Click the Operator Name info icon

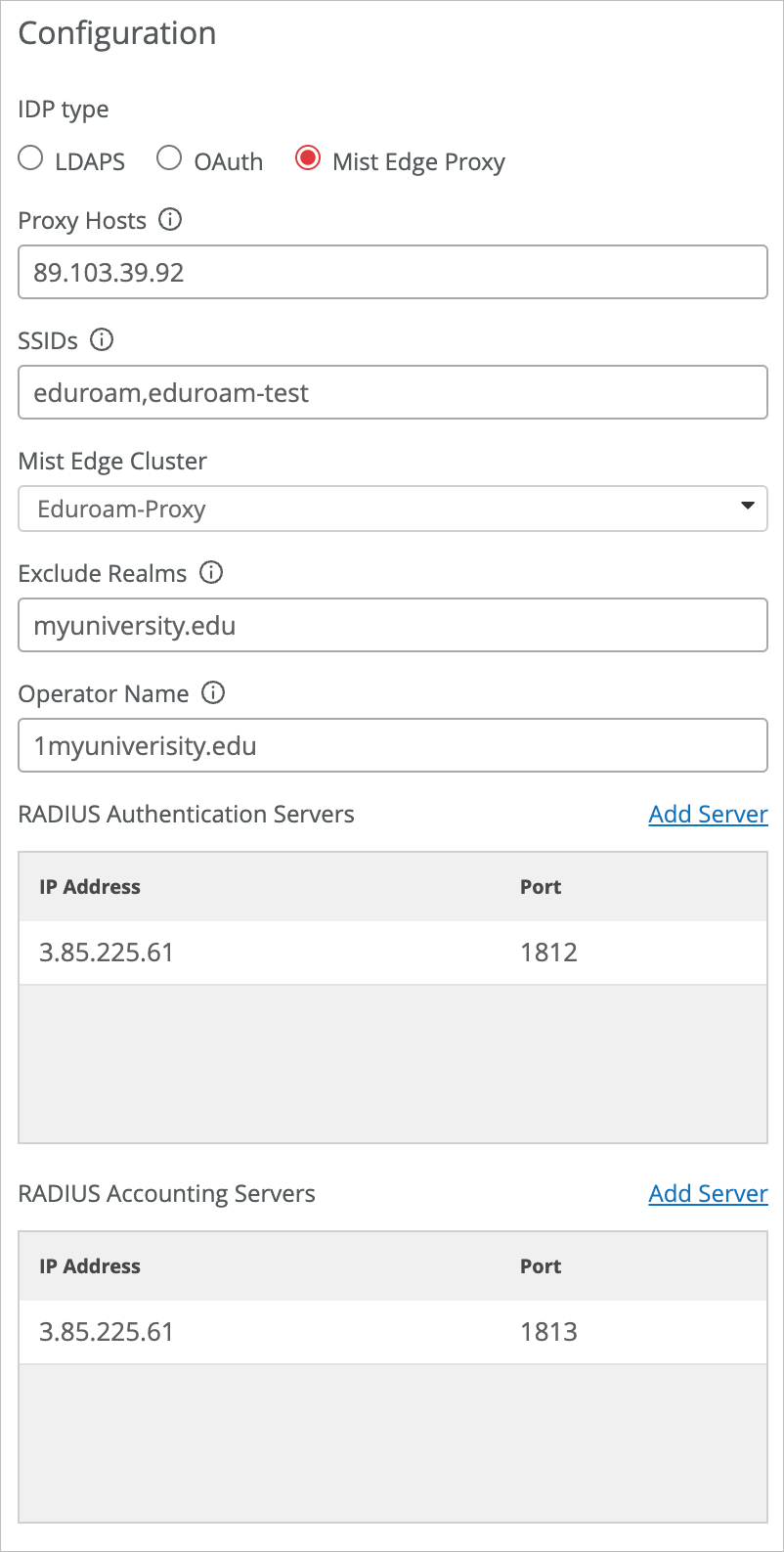pos(213,693)
